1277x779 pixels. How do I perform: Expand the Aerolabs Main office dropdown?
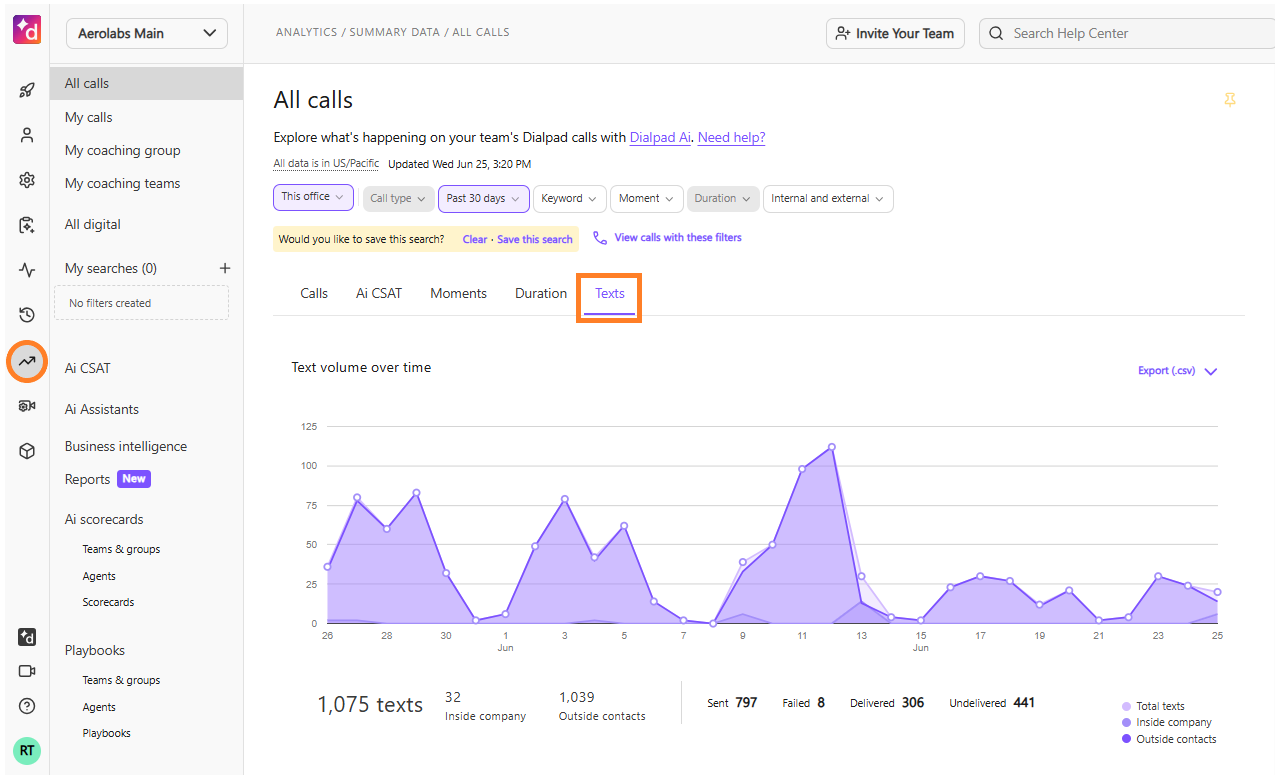pyautogui.click(x=147, y=33)
